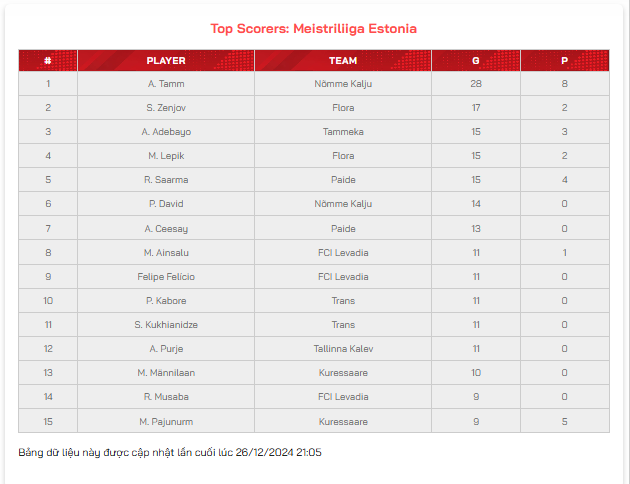Click the Top Scorers: Meistriliiga Estonia title

click(314, 29)
